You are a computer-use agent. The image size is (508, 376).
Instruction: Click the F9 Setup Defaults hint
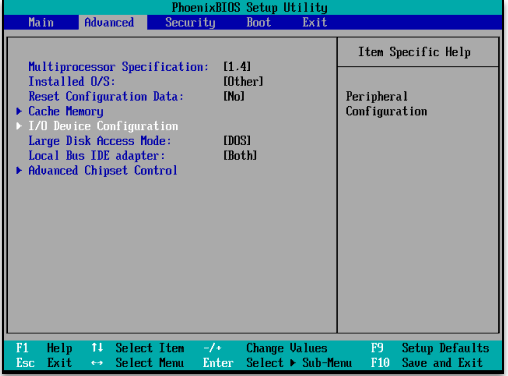coord(430,348)
